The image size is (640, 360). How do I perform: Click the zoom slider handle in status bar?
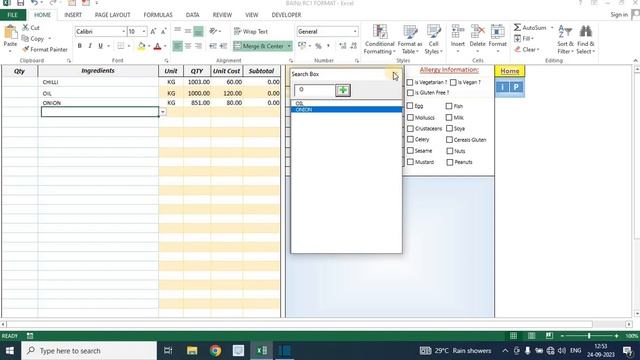[589, 336]
